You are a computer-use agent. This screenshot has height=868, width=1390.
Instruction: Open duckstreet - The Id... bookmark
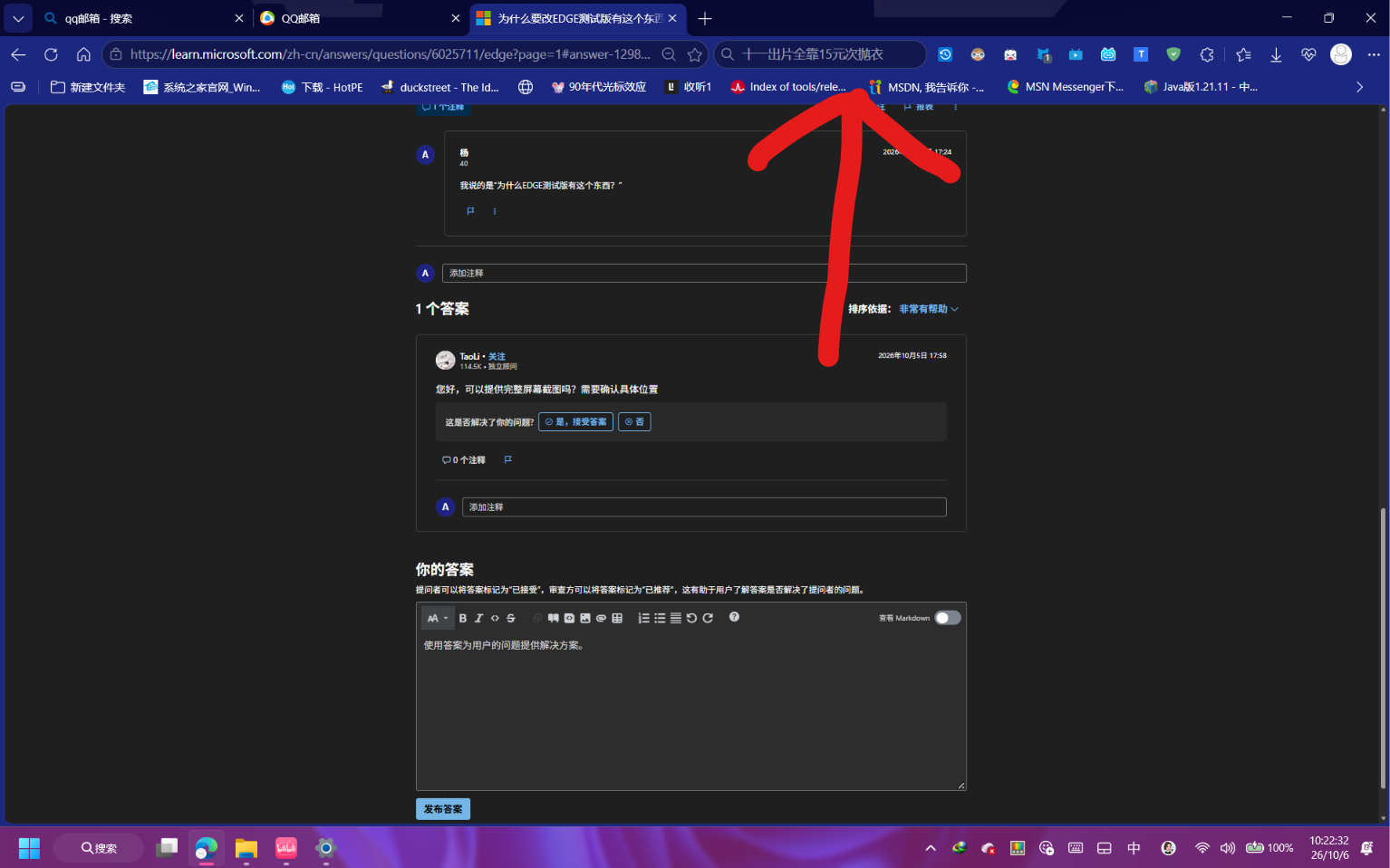coord(440,87)
